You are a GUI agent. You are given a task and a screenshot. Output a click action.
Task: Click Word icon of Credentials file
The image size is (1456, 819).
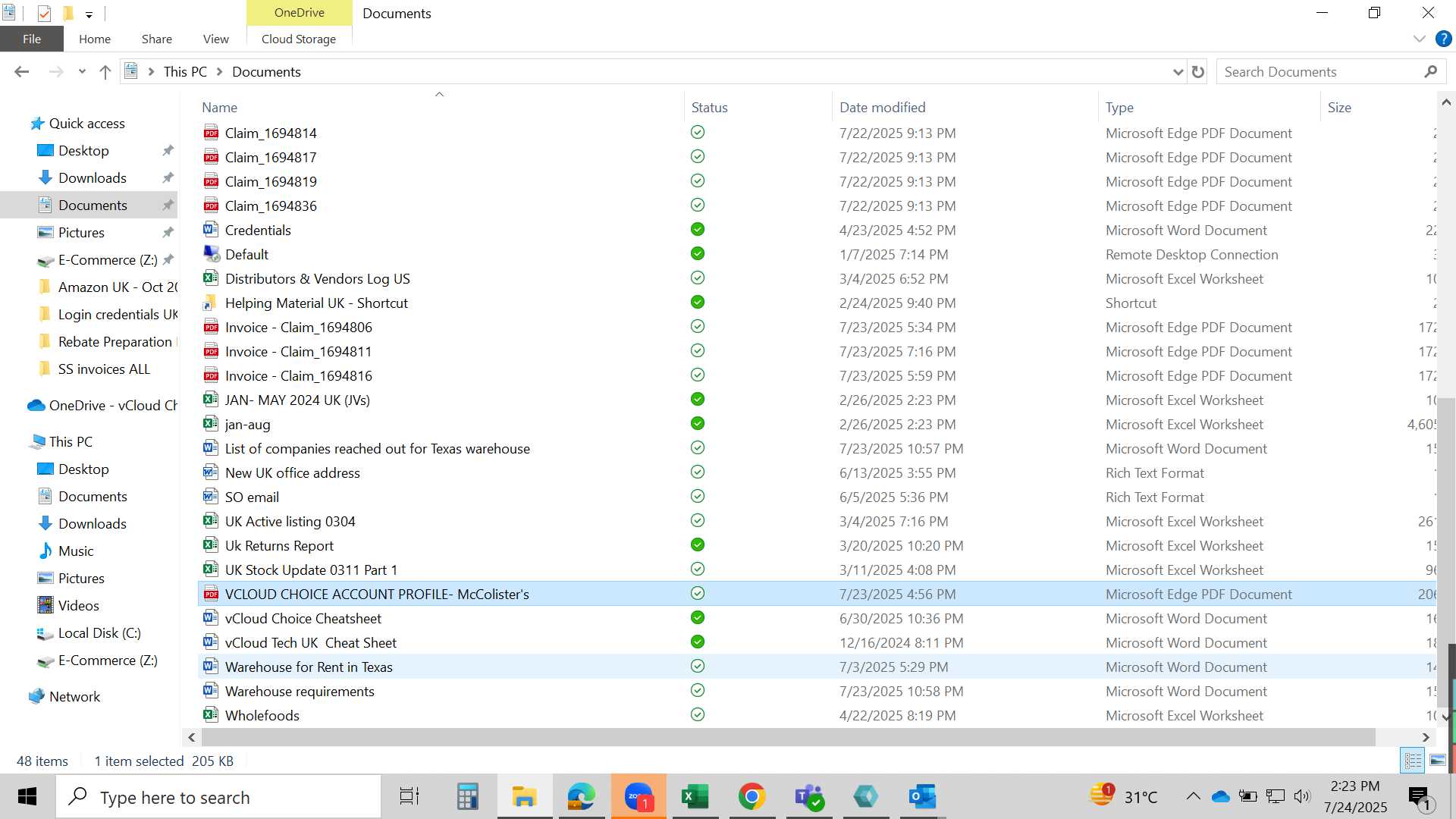211,230
